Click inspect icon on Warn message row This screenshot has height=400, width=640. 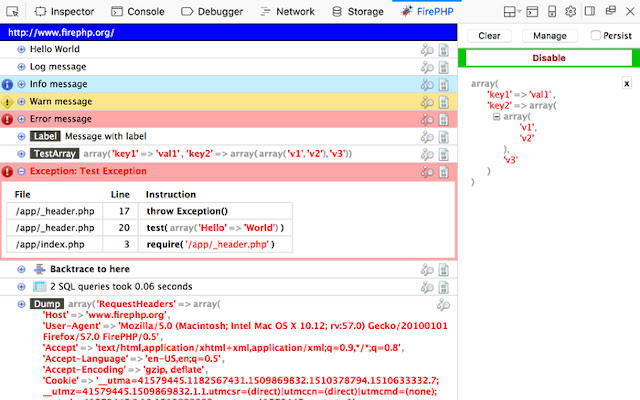click(427, 101)
